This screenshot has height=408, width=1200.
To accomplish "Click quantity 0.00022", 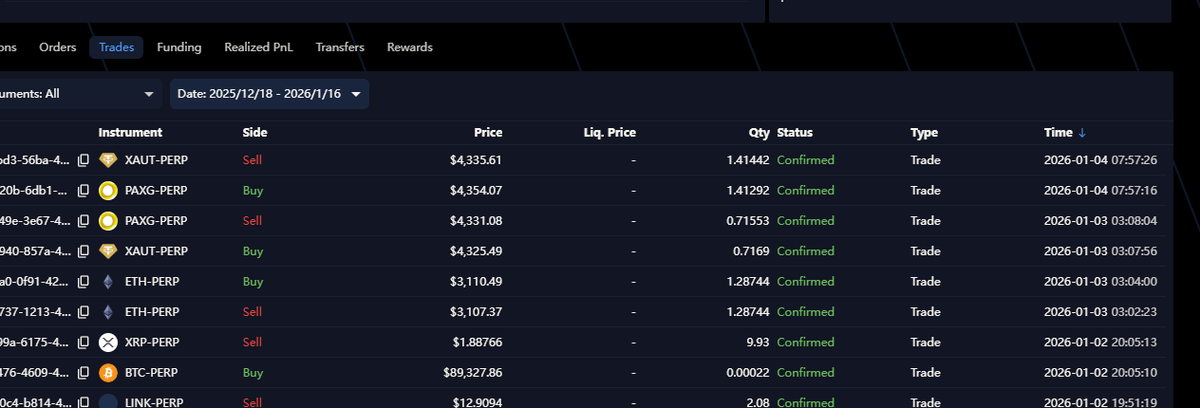I will tap(747, 373).
